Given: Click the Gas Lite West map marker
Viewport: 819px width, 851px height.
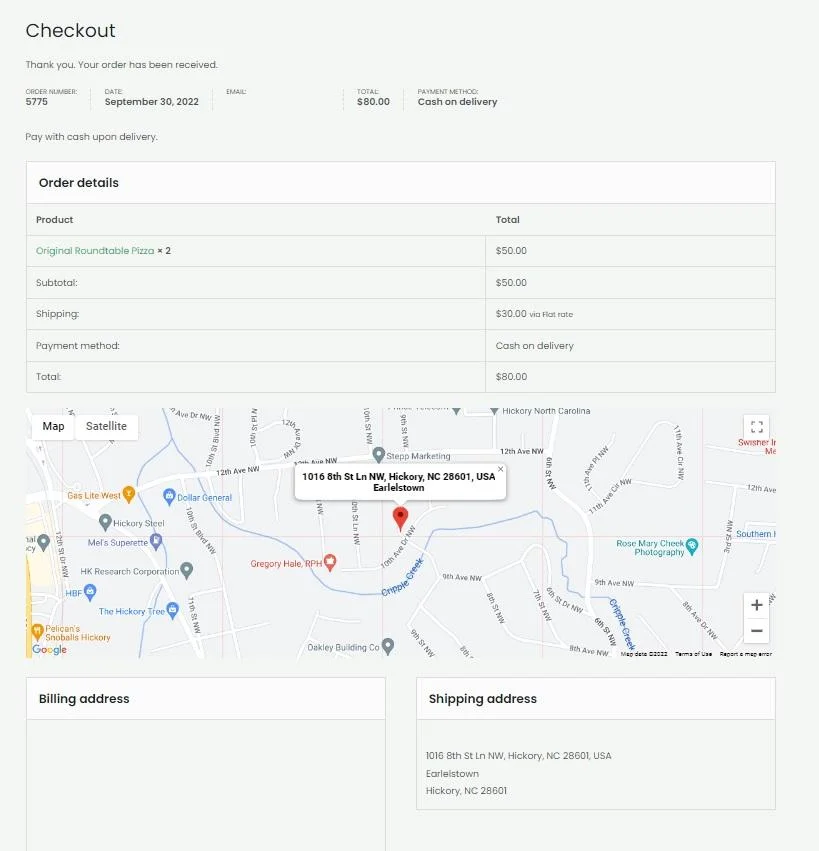Looking at the screenshot, I should coord(129,494).
